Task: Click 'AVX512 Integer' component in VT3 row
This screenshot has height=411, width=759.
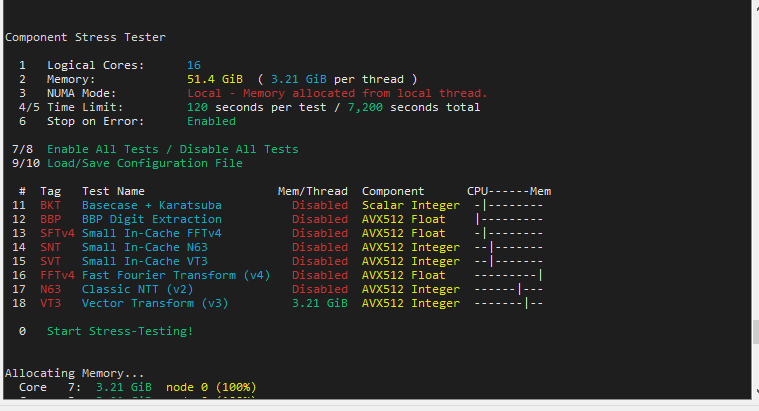Action: click(410, 304)
